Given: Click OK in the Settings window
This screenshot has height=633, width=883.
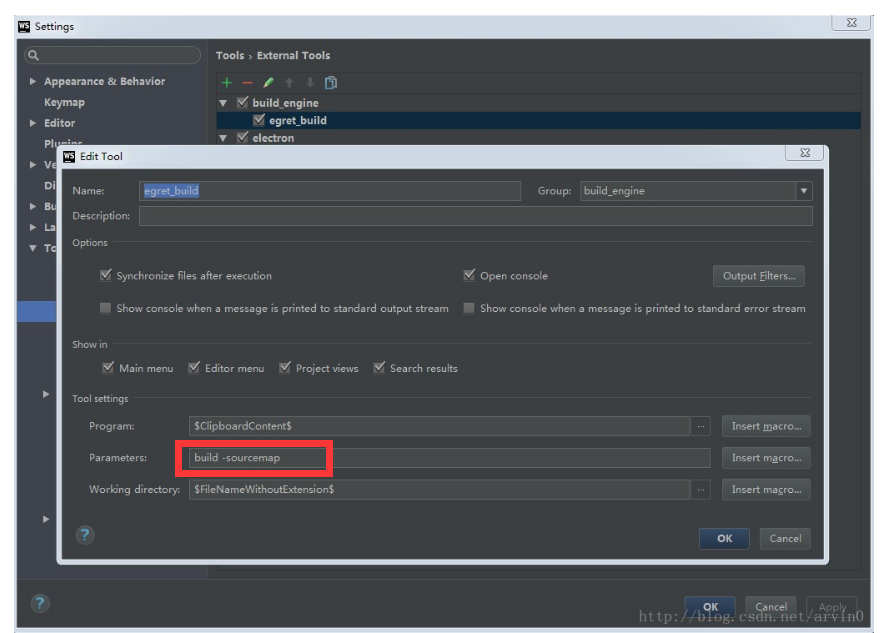Looking at the screenshot, I should pos(710,607).
